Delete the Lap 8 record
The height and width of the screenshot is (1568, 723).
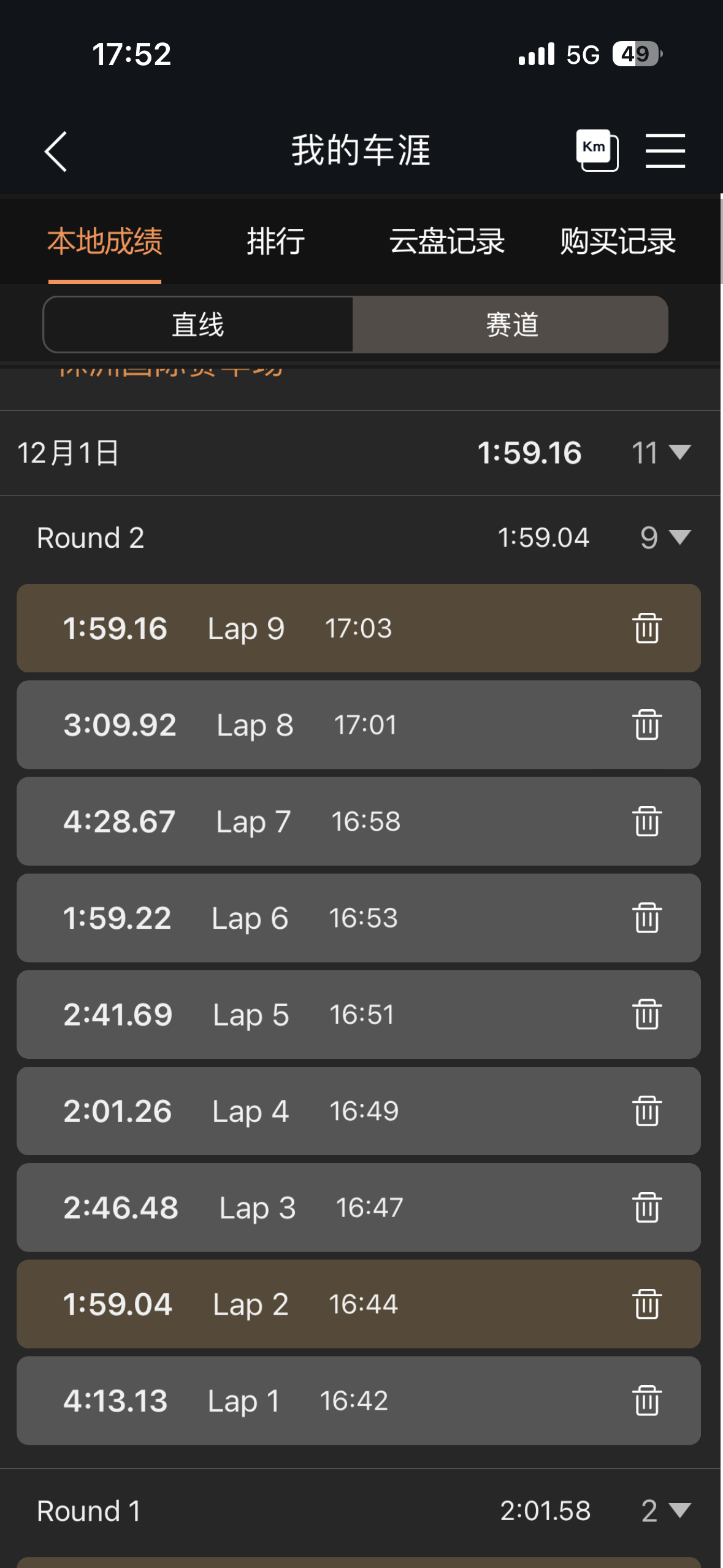click(x=646, y=725)
